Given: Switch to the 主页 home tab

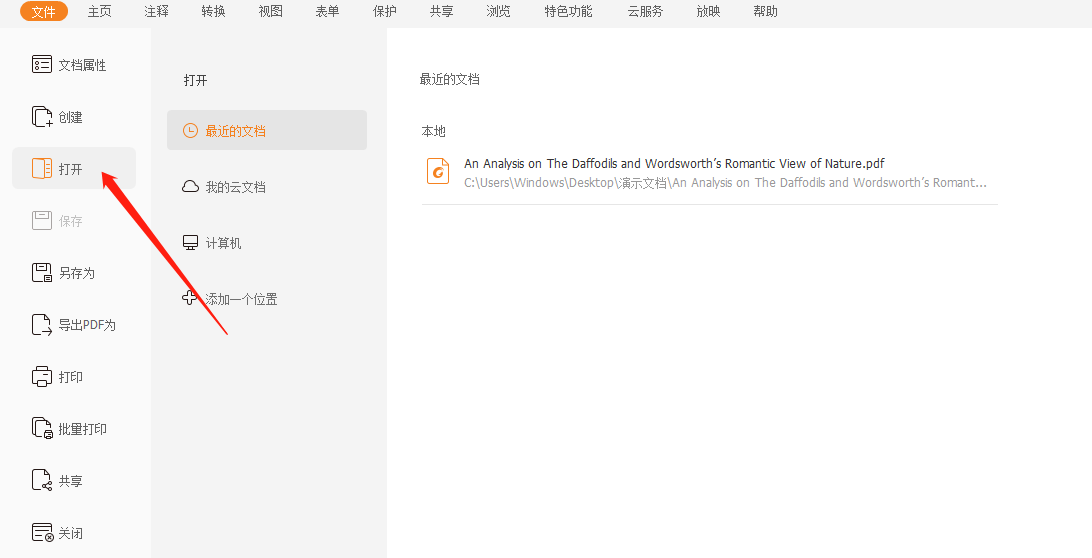Looking at the screenshot, I should [x=100, y=12].
